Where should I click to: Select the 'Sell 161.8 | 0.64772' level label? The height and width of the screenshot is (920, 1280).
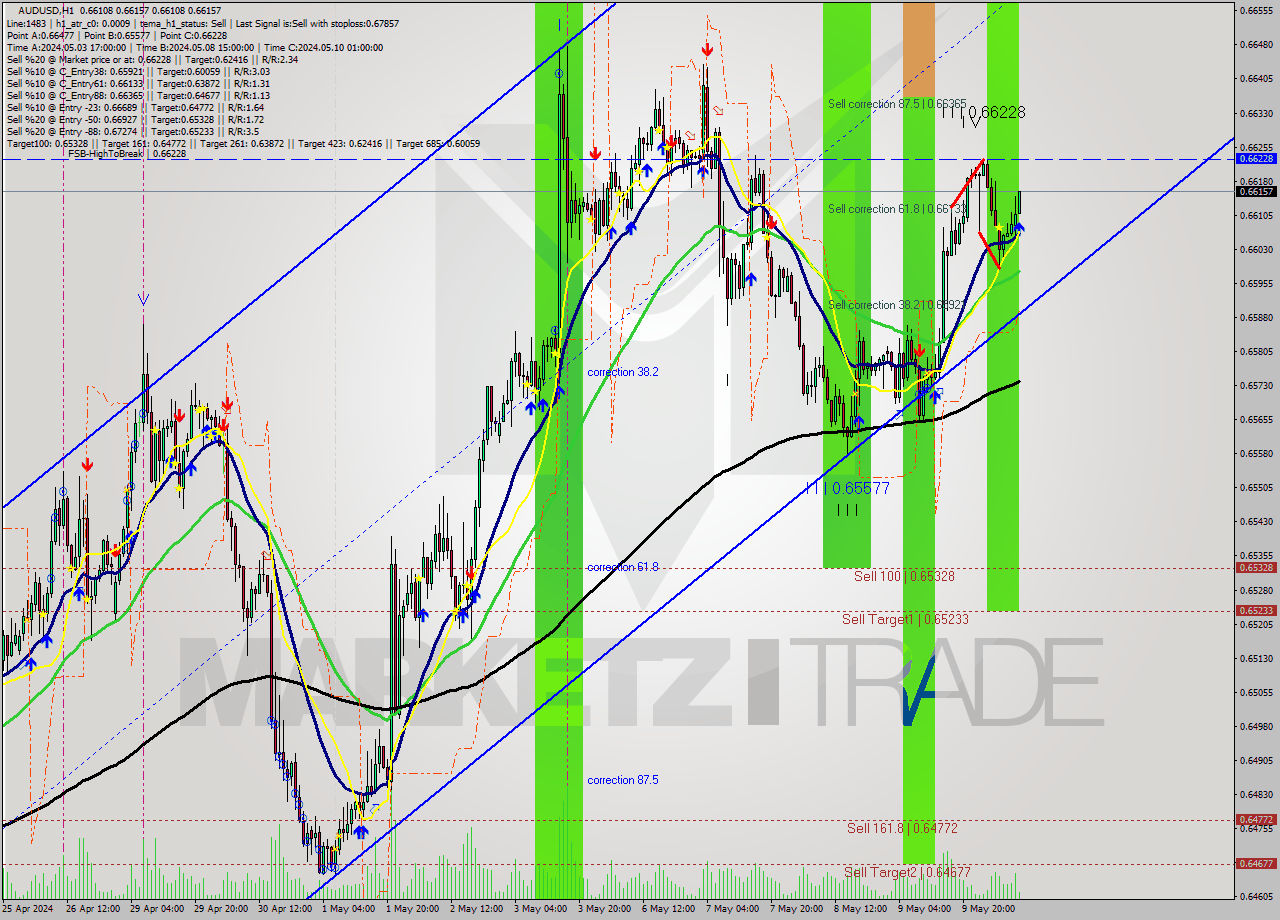[x=902, y=828]
